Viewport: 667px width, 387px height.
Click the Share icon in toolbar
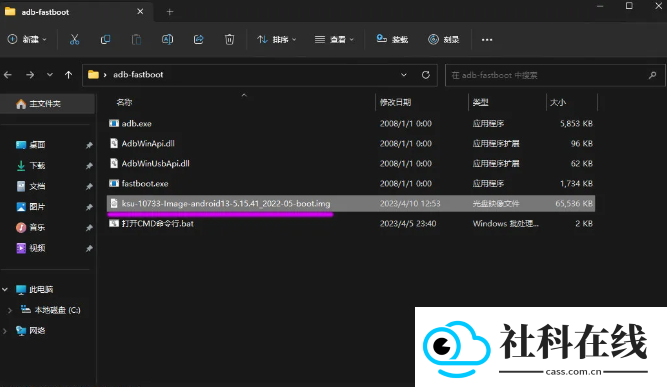pos(198,40)
